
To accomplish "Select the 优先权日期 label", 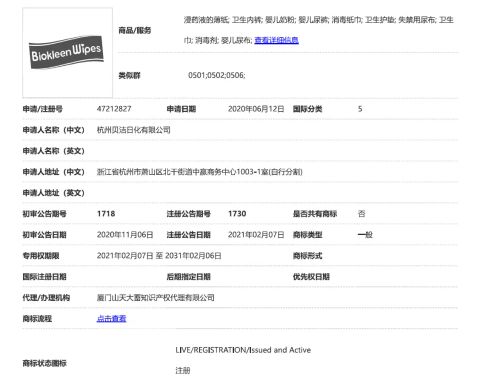I will point(311,277).
